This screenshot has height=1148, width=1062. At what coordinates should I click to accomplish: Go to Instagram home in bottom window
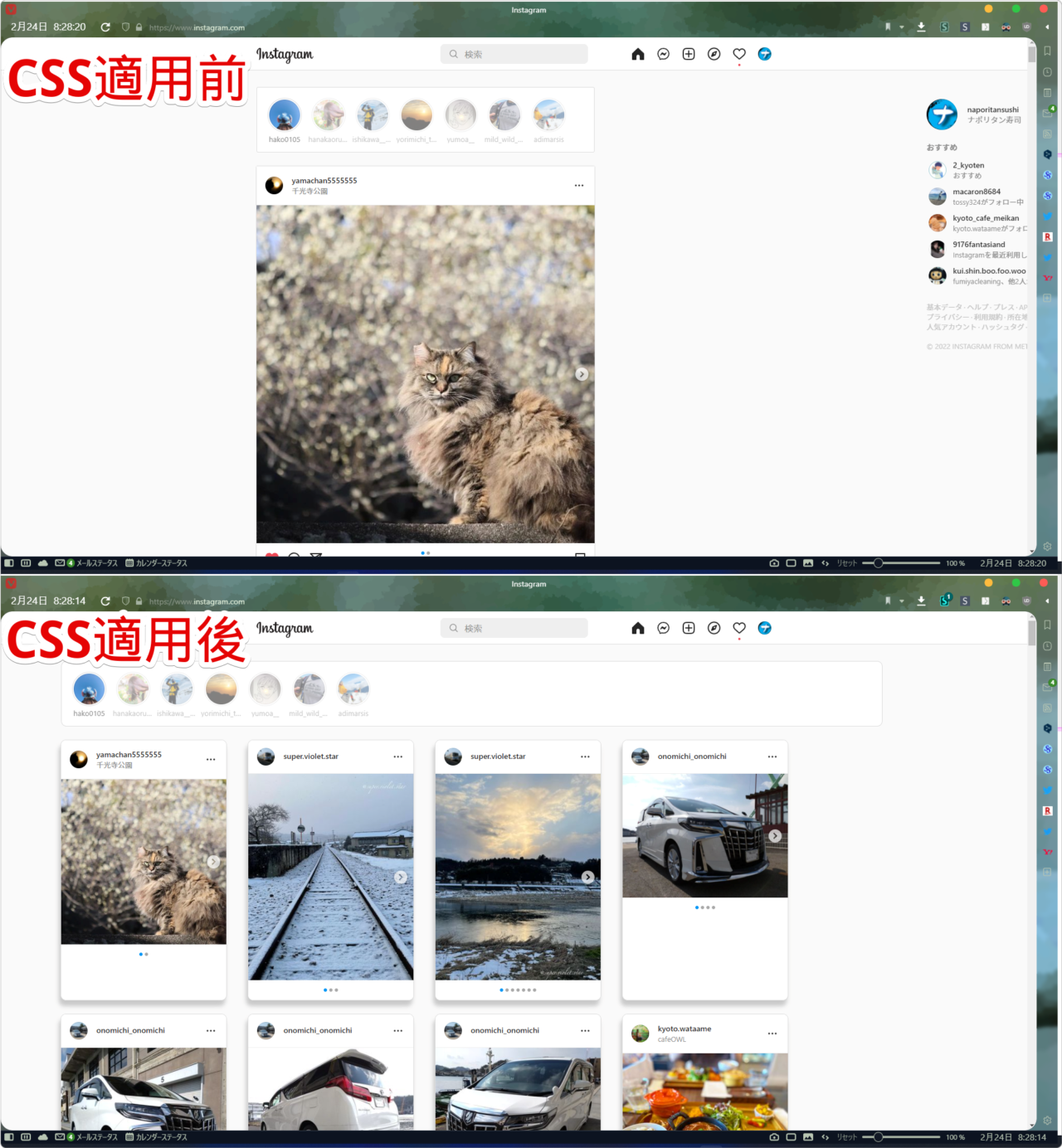click(638, 628)
